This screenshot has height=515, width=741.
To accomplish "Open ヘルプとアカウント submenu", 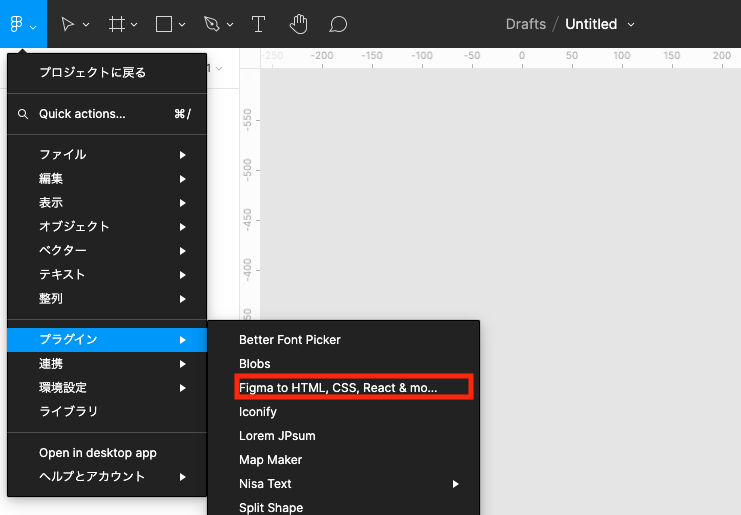I will point(107,477).
